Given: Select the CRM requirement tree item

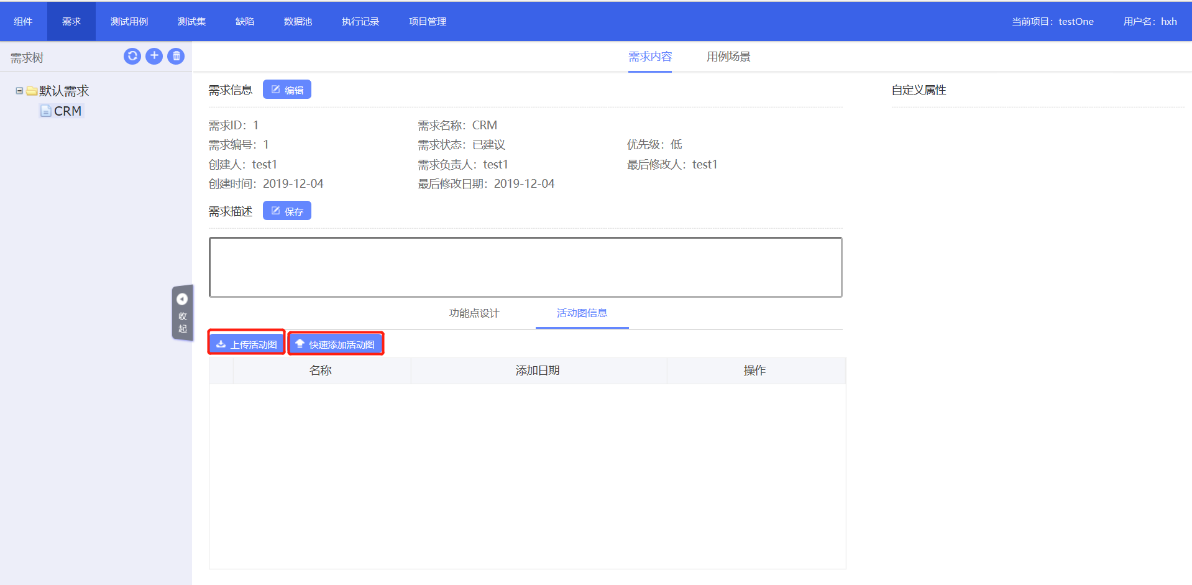Looking at the screenshot, I should (68, 111).
